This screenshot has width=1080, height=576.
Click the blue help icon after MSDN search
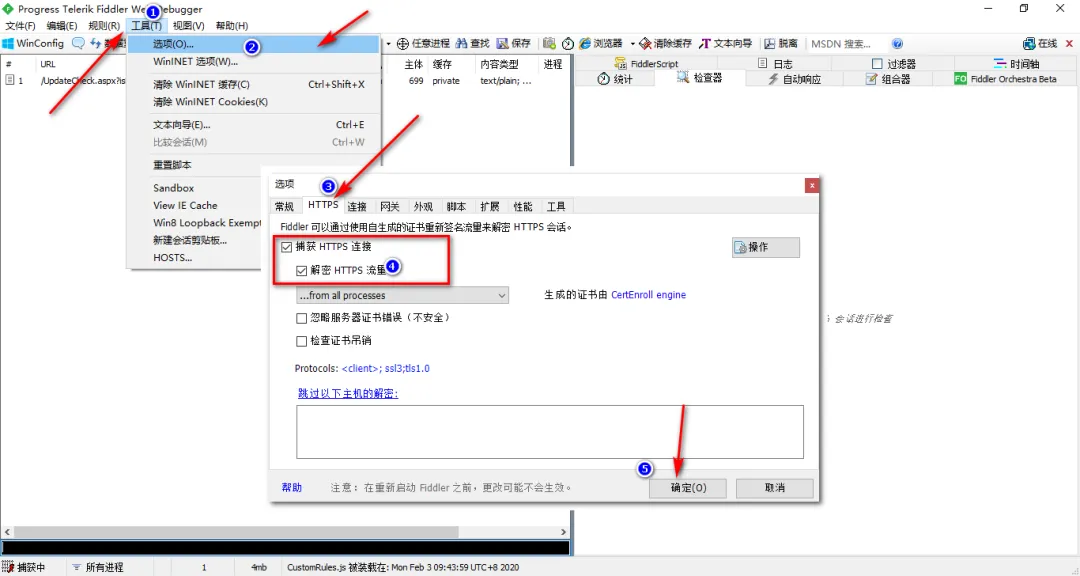[897, 43]
